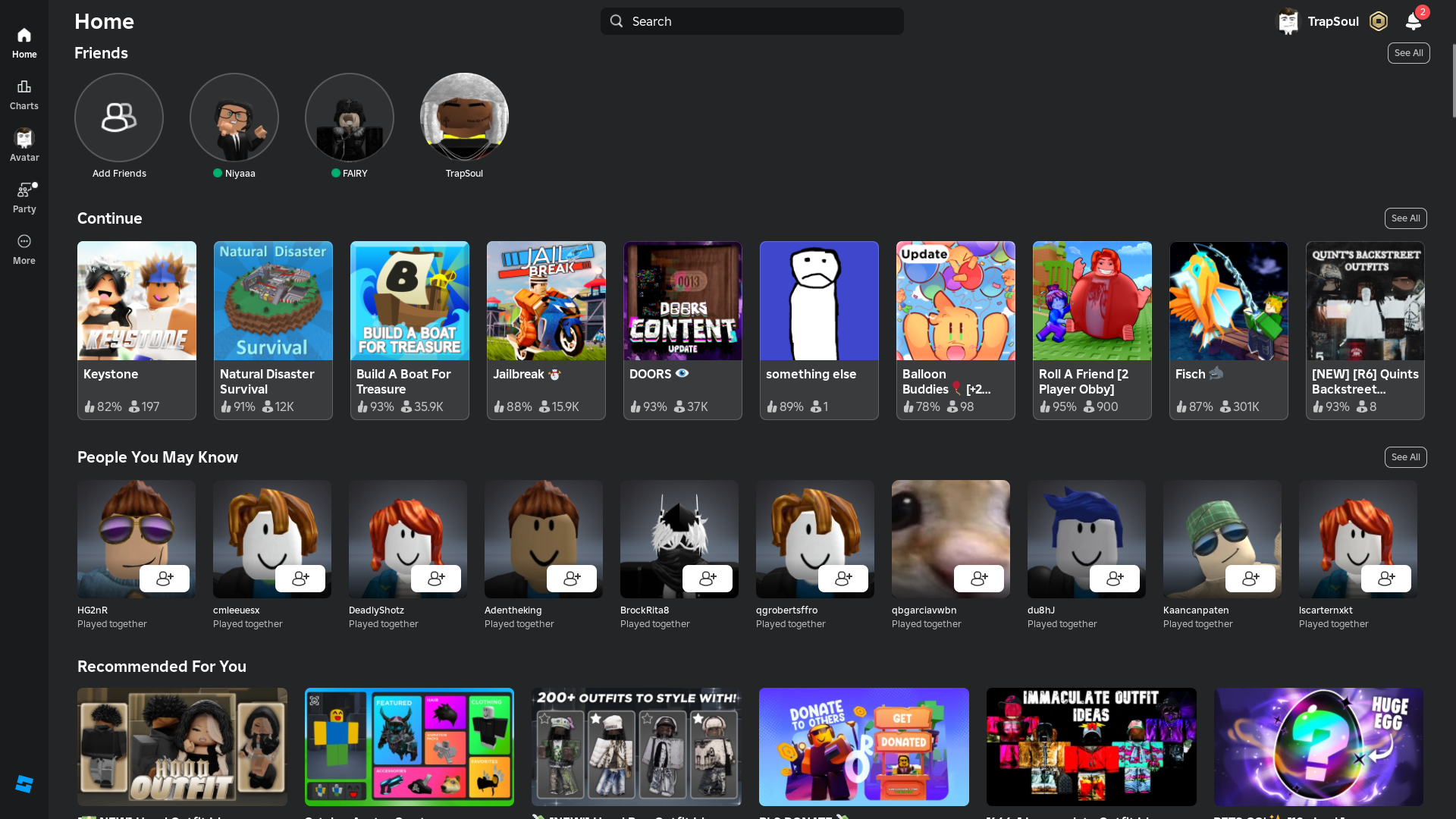Click See All for People You May Know
Screen dimensions: 1456x819
click(x=1406, y=457)
